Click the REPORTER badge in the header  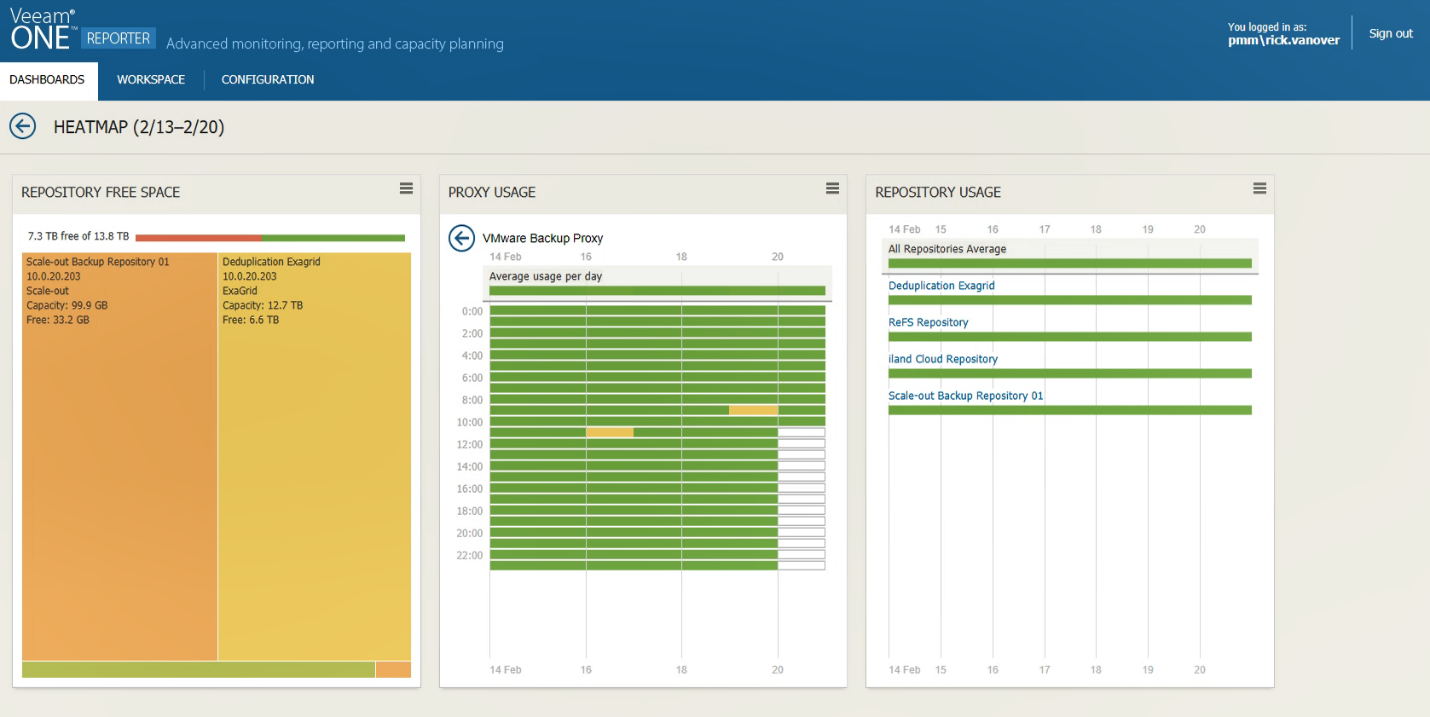[119, 38]
